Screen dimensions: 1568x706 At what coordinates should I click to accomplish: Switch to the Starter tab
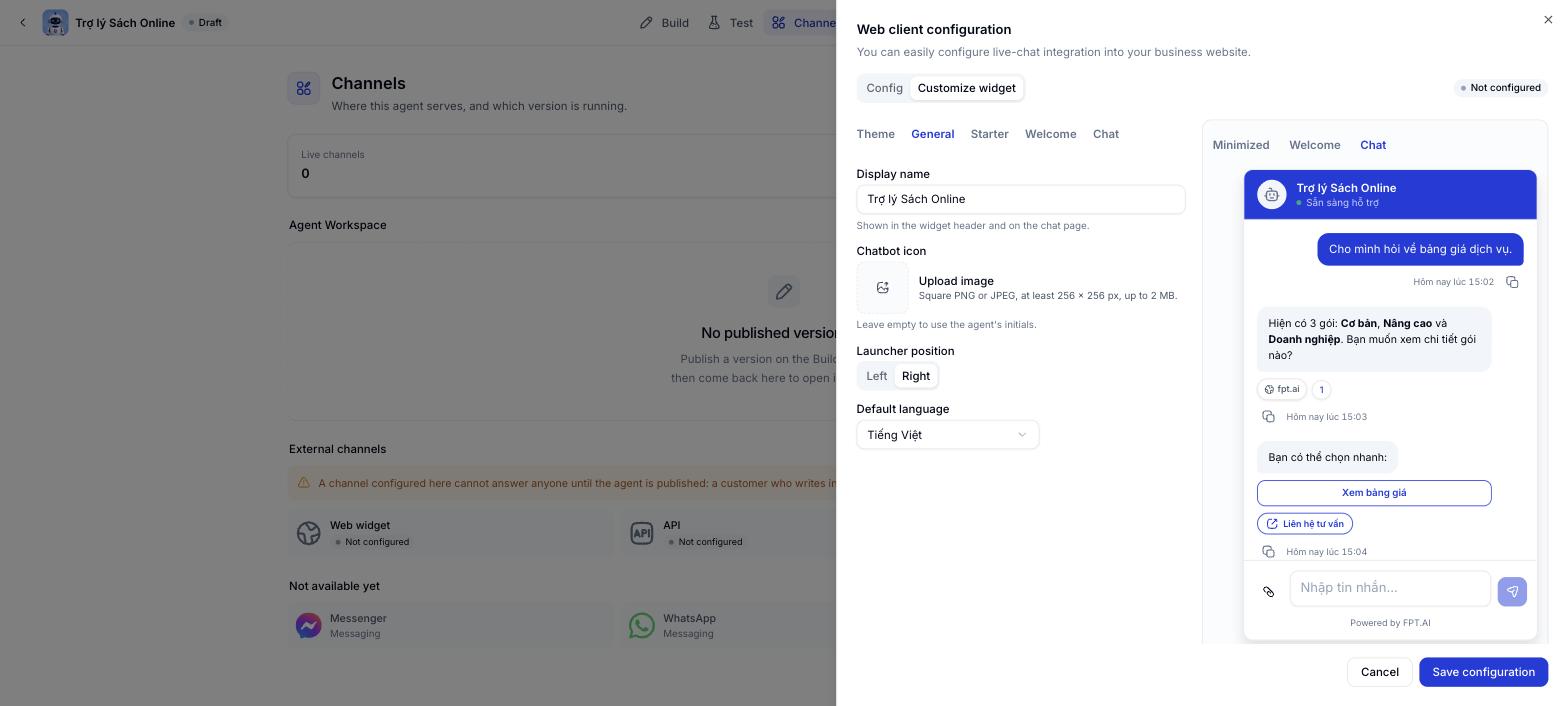(989, 134)
